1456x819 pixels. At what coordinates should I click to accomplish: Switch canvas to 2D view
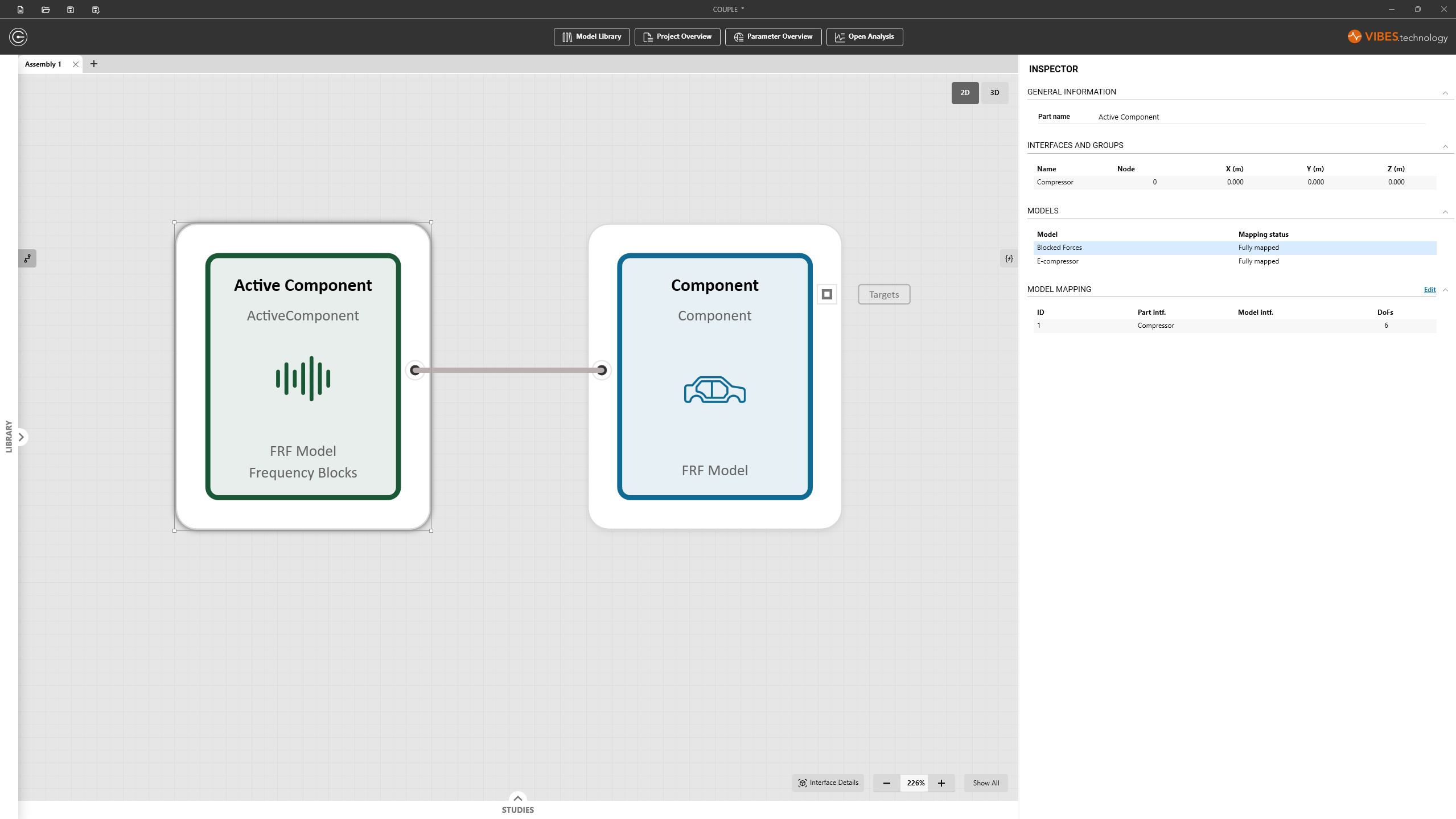pos(965,93)
